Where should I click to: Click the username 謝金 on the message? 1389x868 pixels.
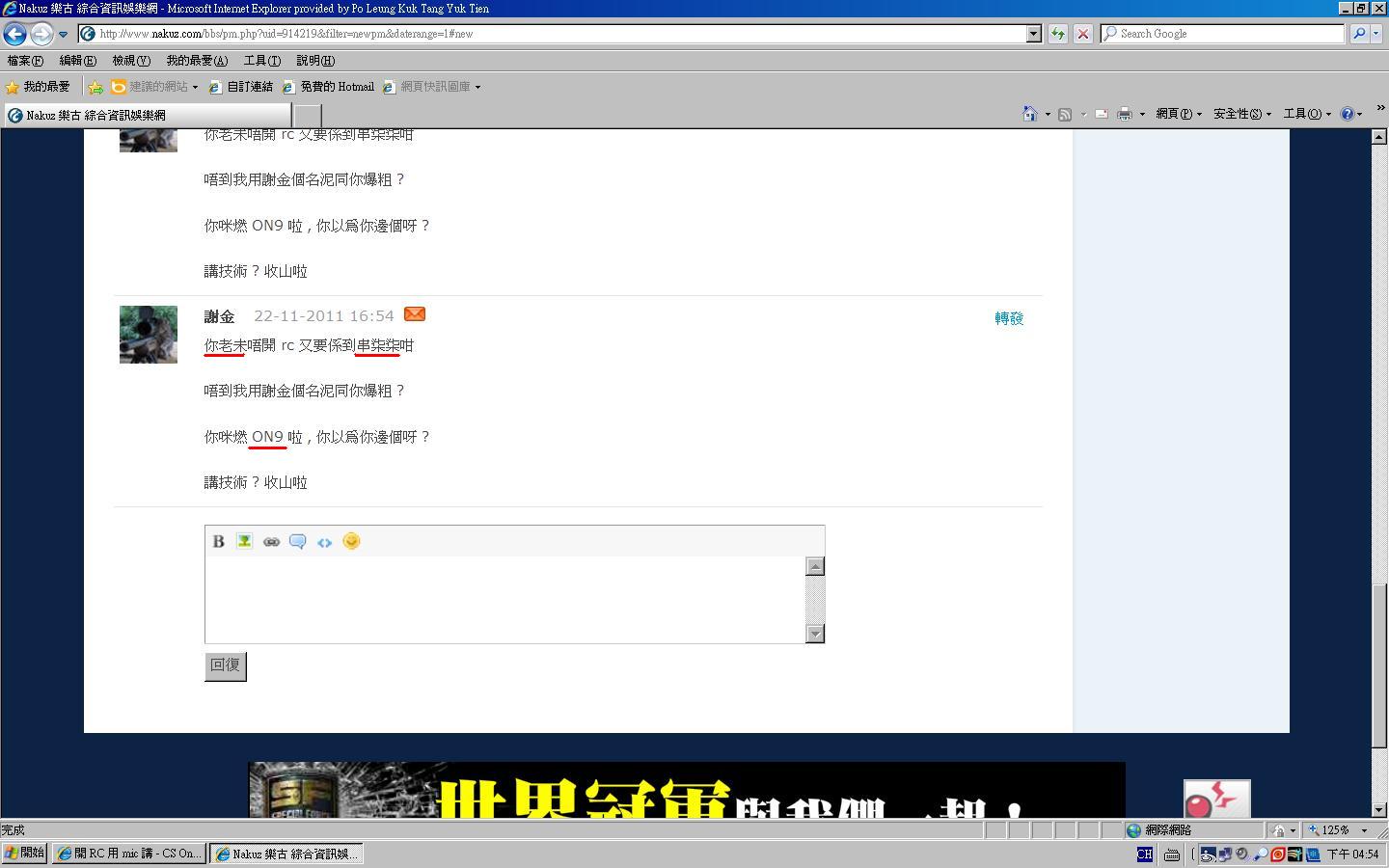(220, 316)
